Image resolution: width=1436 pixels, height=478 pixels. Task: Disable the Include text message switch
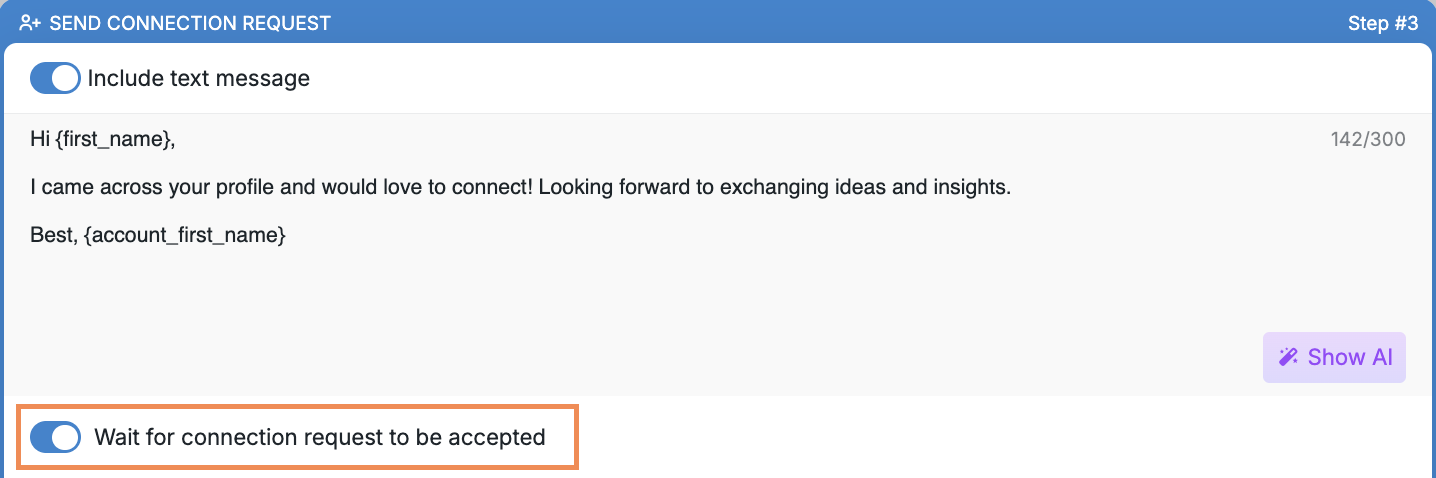coord(55,78)
